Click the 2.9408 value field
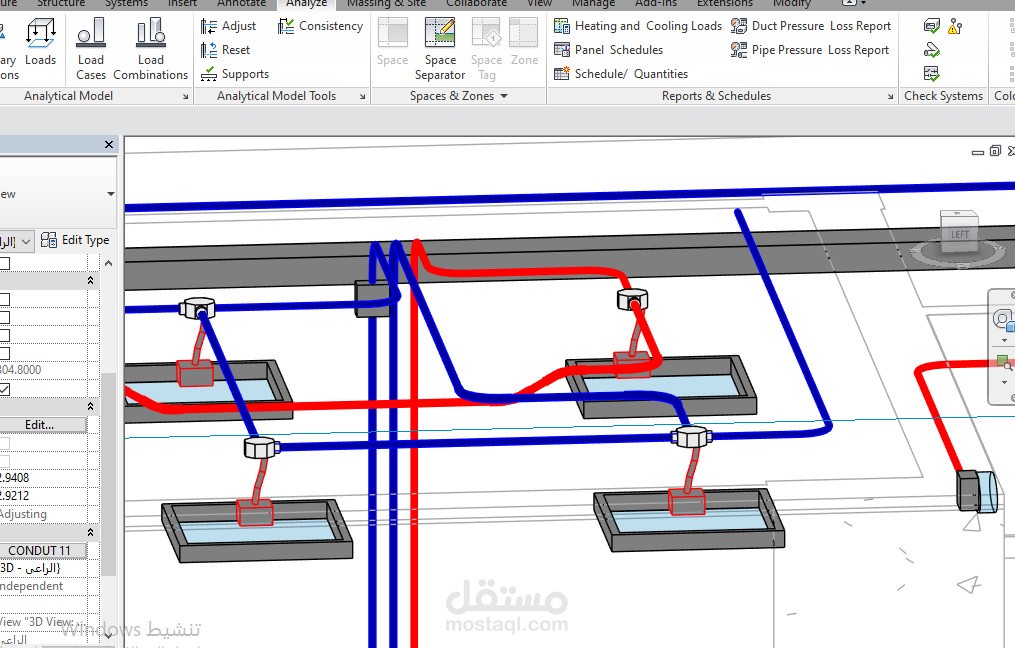This screenshot has height=648, width=1015. click(43, 478)
